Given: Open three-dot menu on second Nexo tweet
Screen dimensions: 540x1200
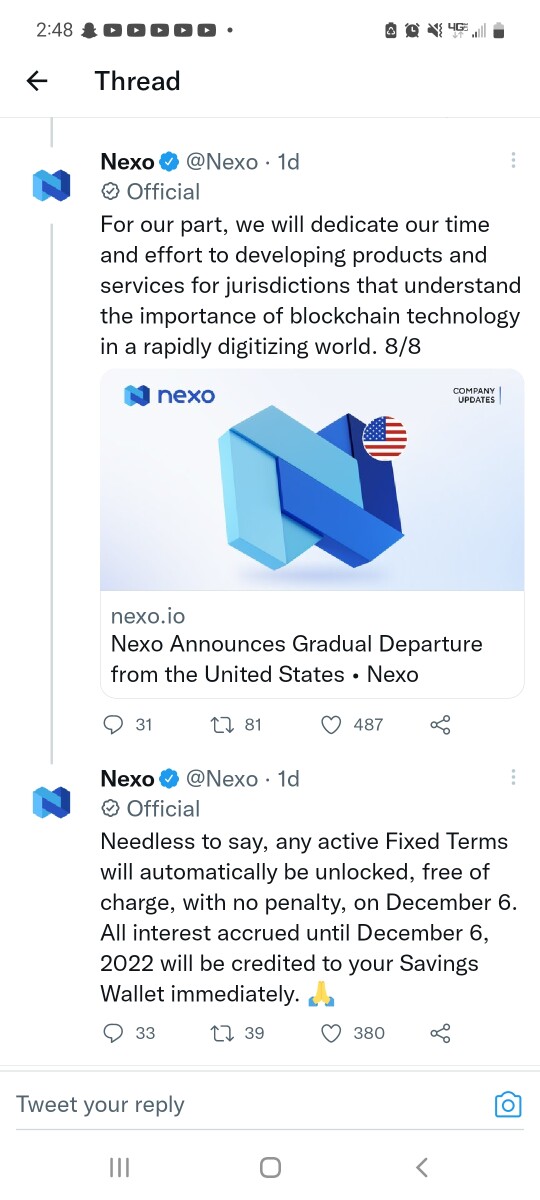Looking at the screenshot, I should 513,777.
